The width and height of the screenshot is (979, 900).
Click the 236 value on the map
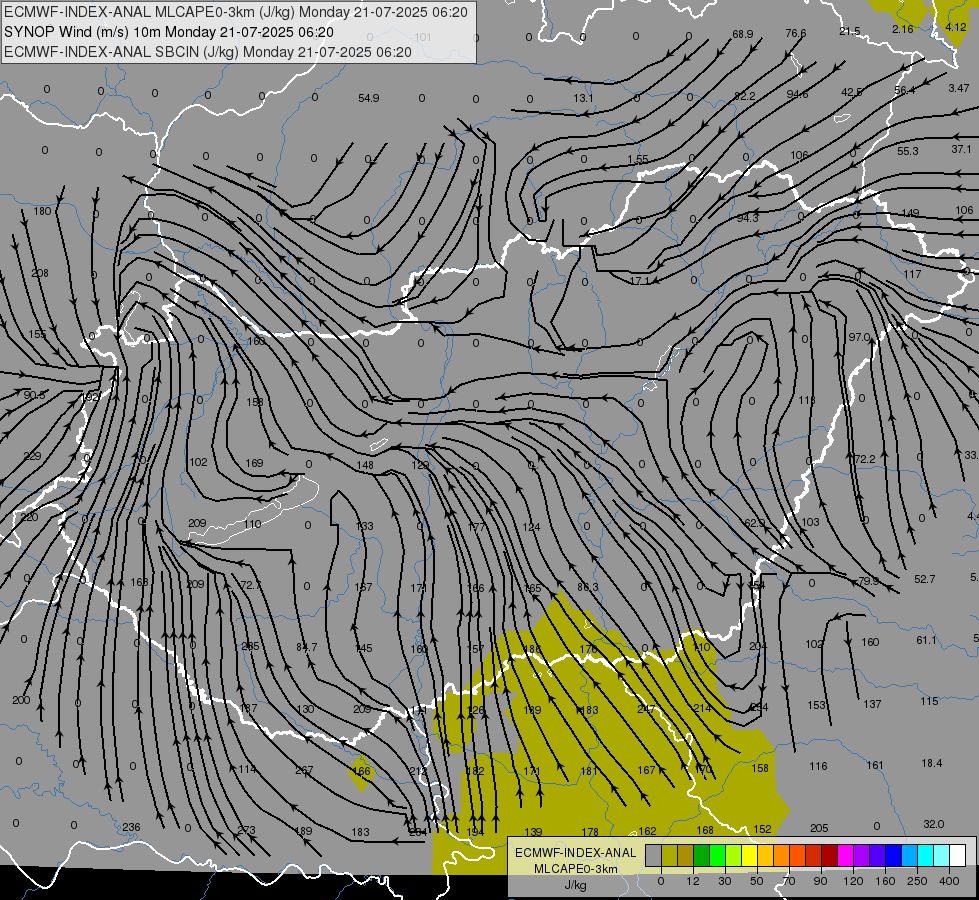pyautogui.click(x=131, y=827)
